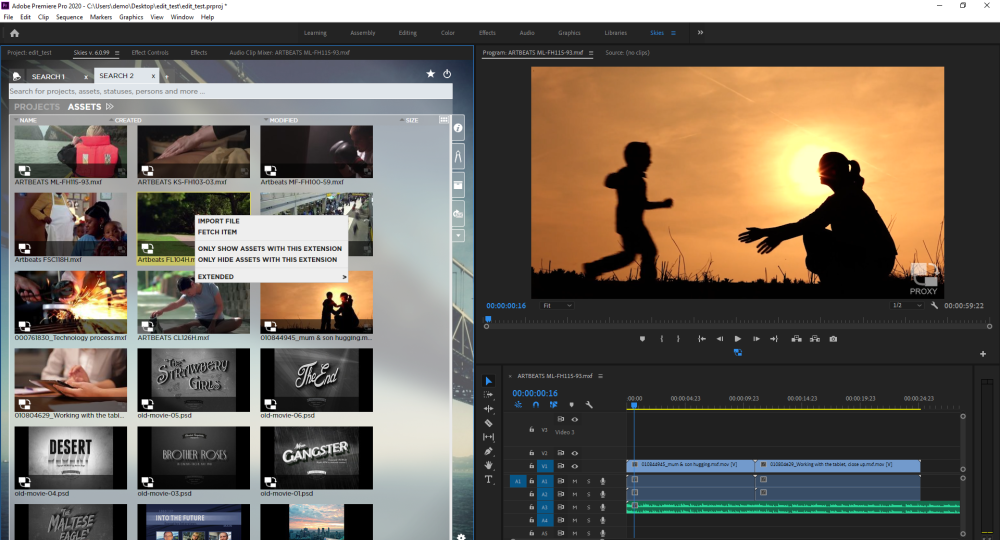Toggle visibility eye for track V1
1000x540 pixels.
click(x=575, y=466)
